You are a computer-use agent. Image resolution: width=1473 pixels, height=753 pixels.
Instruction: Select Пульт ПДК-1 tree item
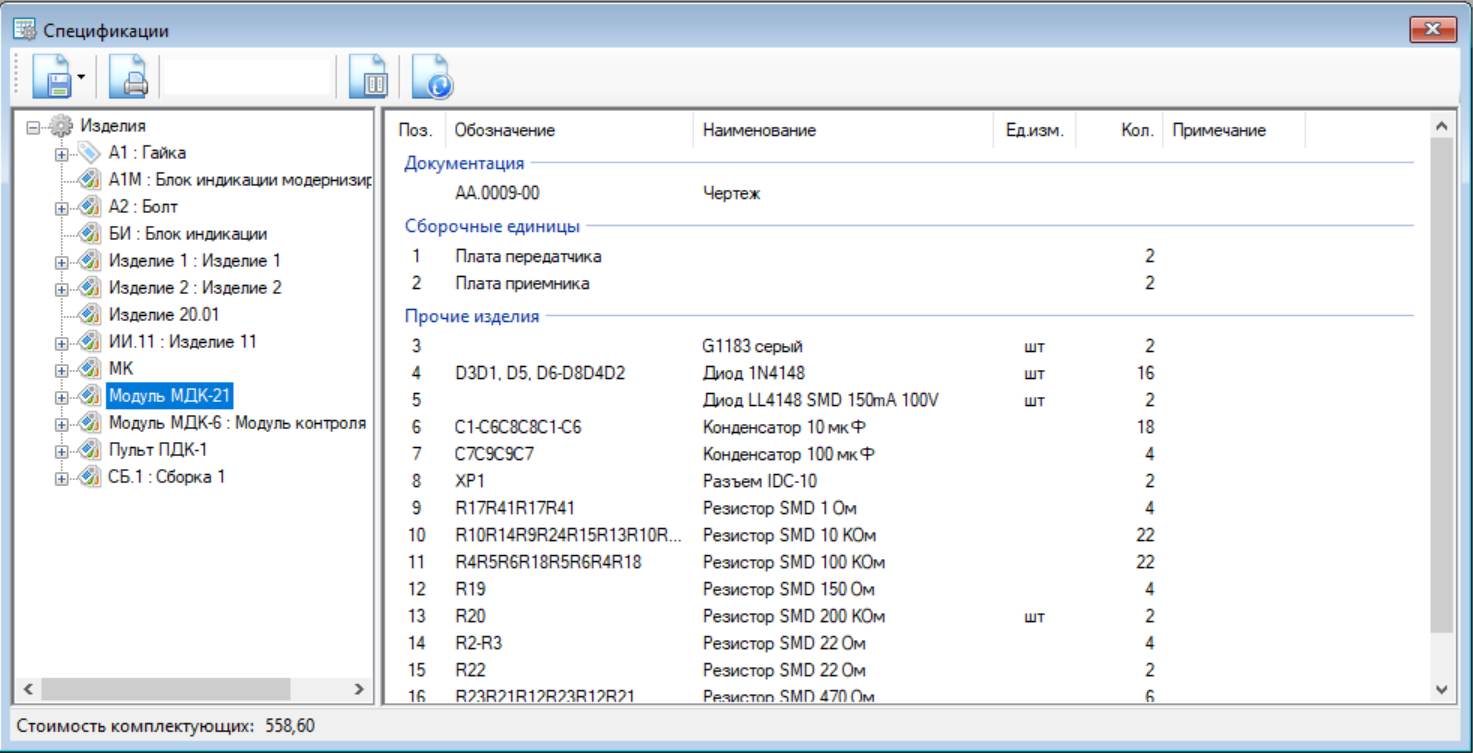[158, 450]
